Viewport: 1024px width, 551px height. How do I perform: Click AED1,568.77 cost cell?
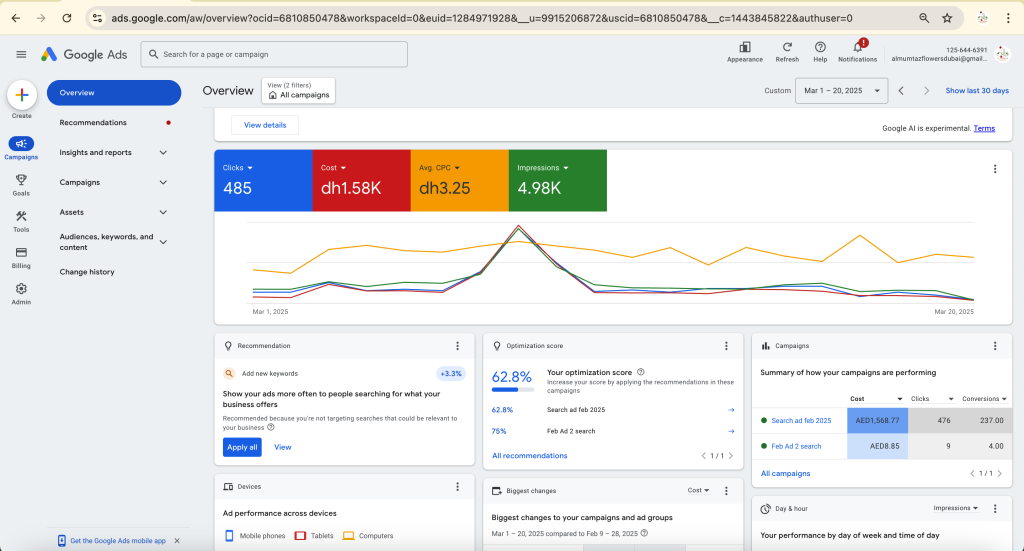point(877,420)
